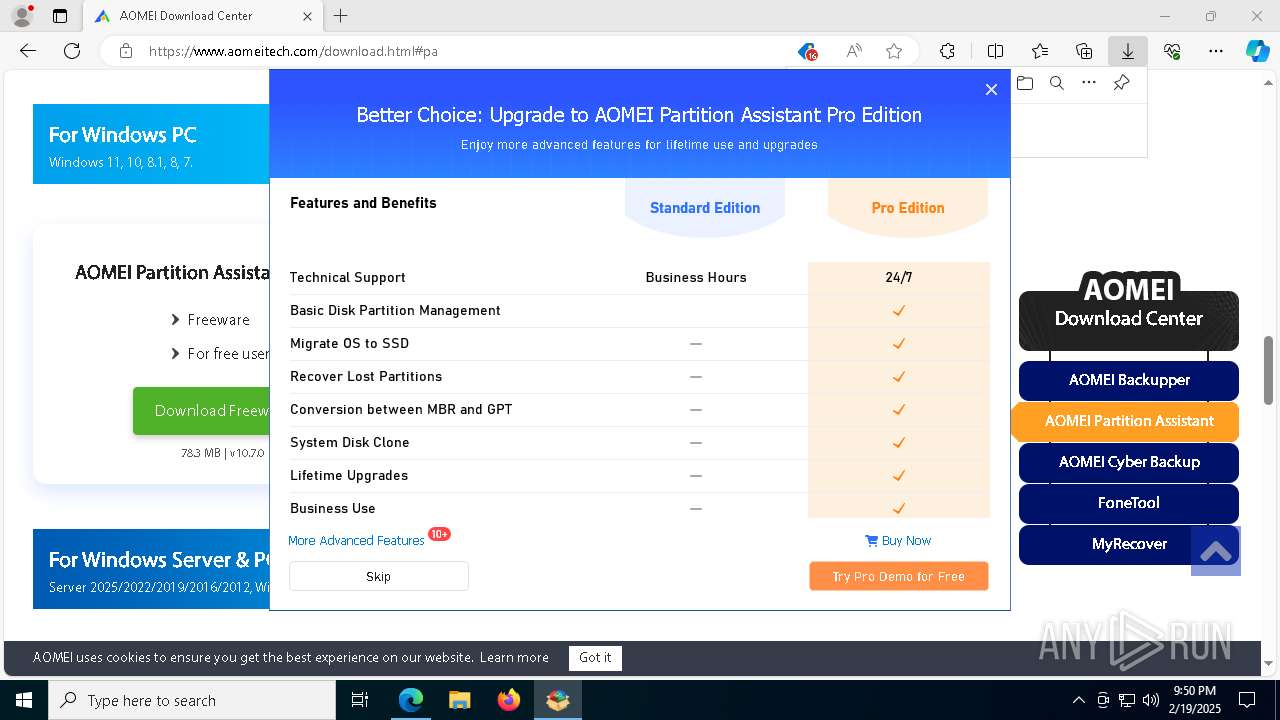Click the Lifetime Upgrades row
1280x720 pixels.
pyautogui.click(x=639, y=475)
